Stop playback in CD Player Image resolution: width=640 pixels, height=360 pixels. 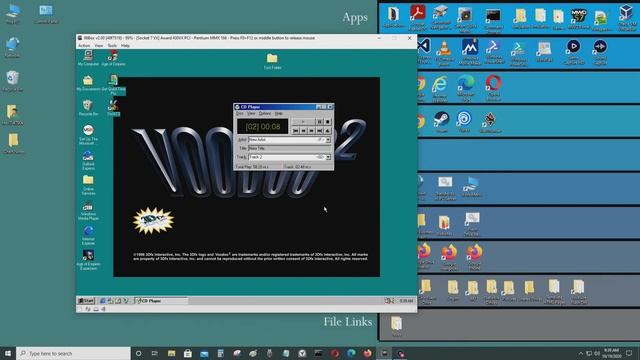coord(327,122)
